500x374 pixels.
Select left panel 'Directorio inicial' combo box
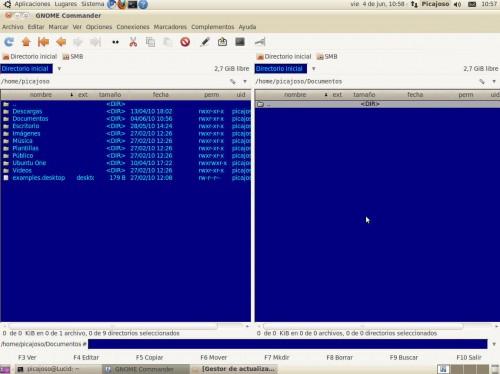click(26, 69)
